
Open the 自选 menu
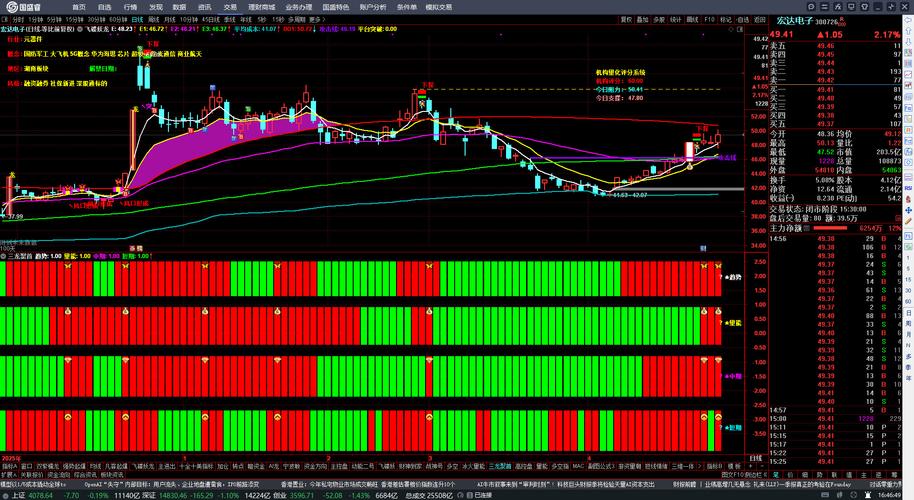click(x=104, y=7)
